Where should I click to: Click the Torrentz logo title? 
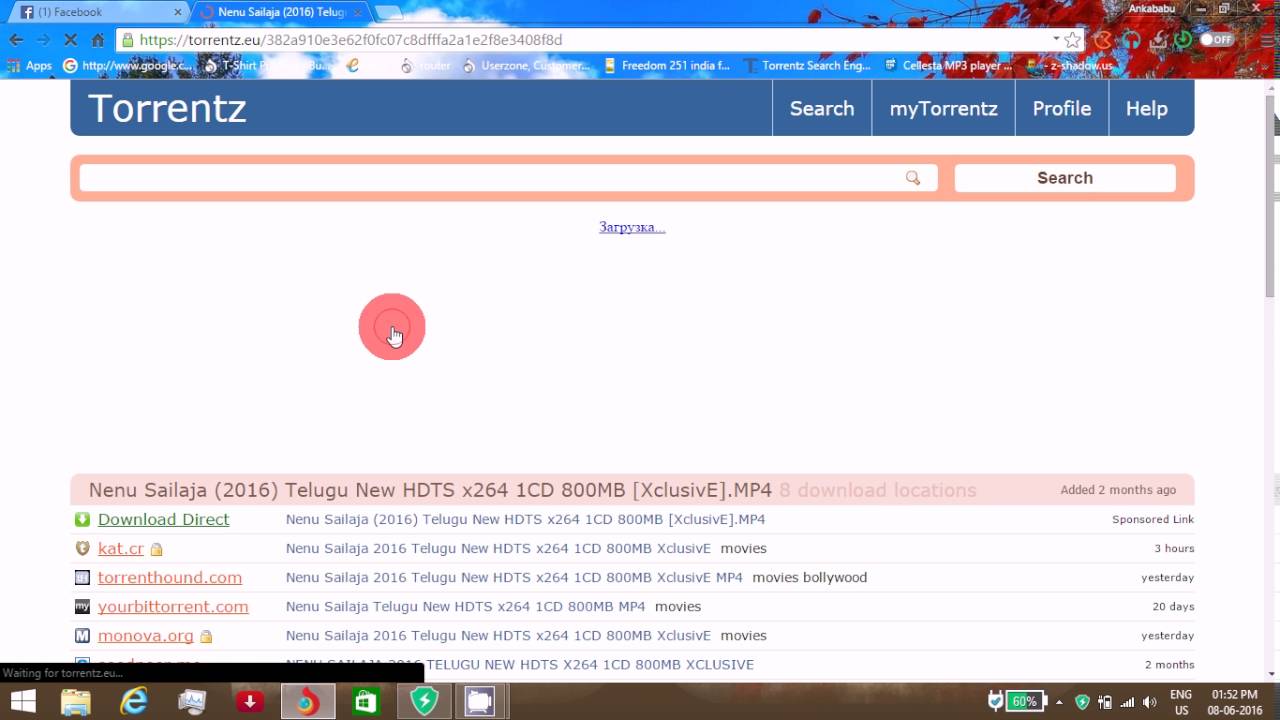(x=167, y=108)
